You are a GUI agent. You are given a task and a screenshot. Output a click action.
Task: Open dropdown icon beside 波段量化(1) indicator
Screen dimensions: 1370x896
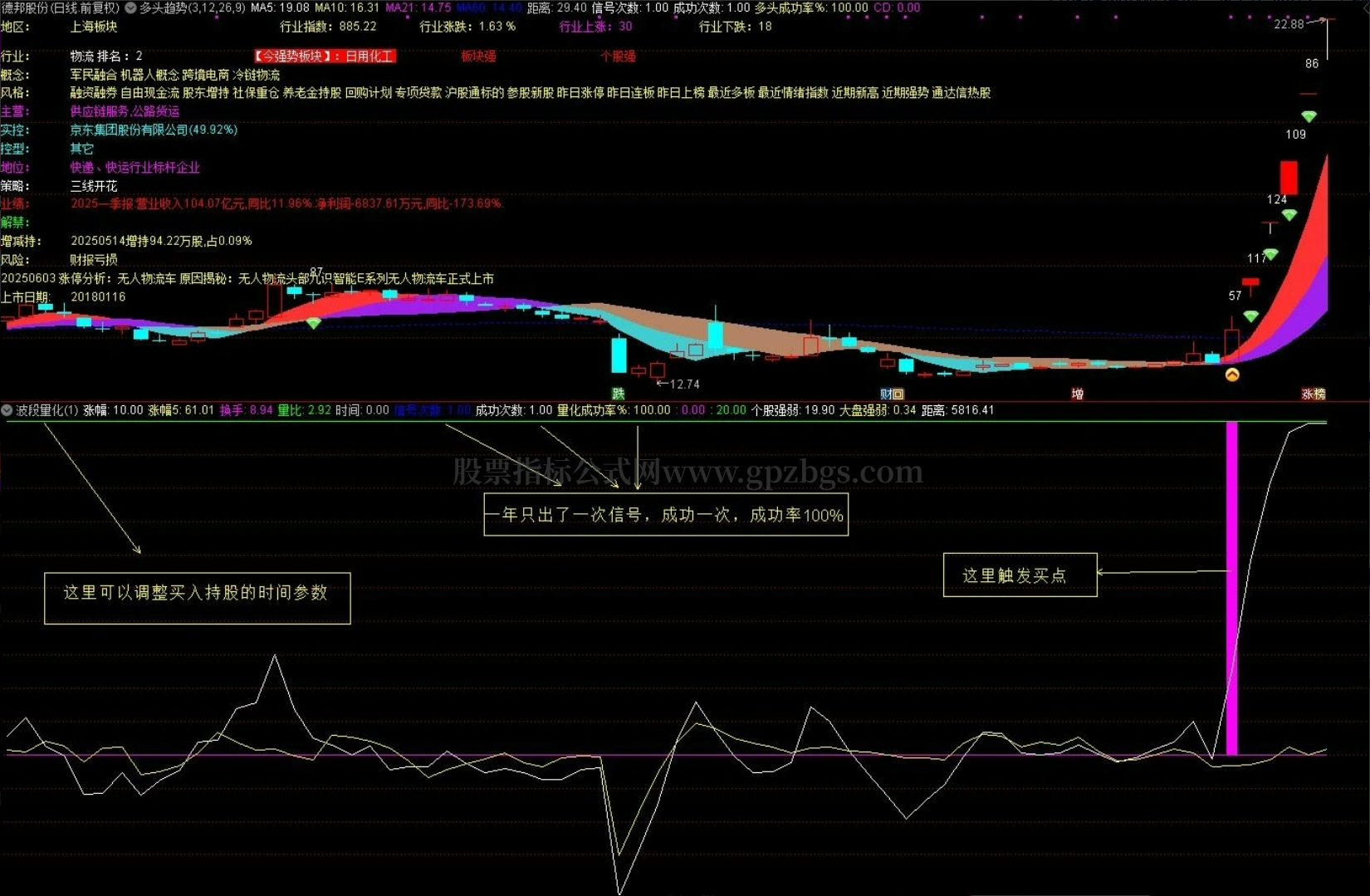[7, 410]
